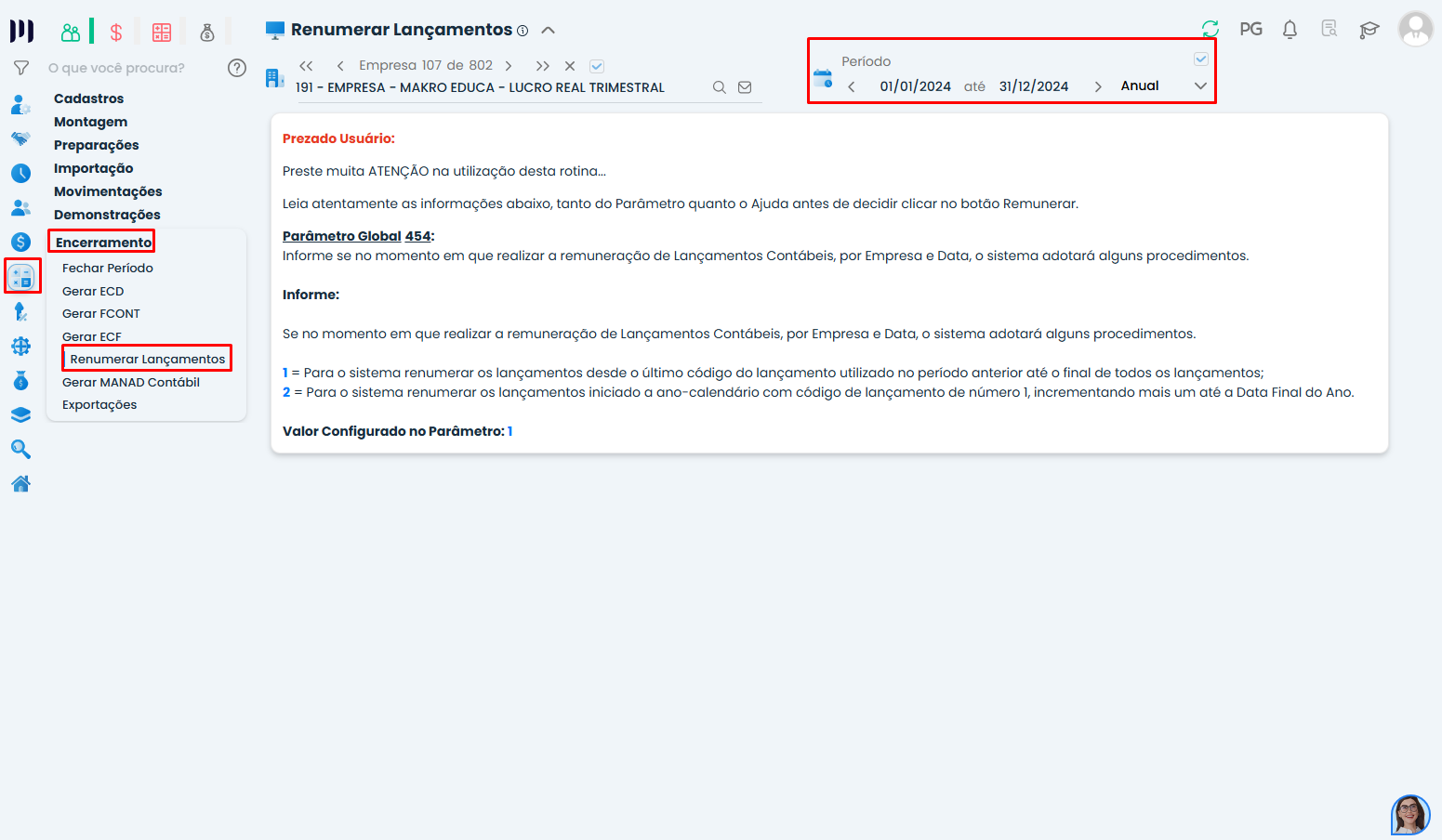Image resolution: width=1442 pixels, height=840 pixels.
Task: Collapse the Encerramento menu
Action: click(103, 243)
